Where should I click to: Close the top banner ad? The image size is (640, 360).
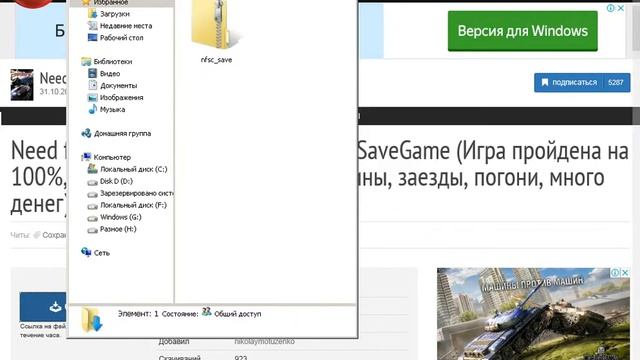click(x=620, y=8)
